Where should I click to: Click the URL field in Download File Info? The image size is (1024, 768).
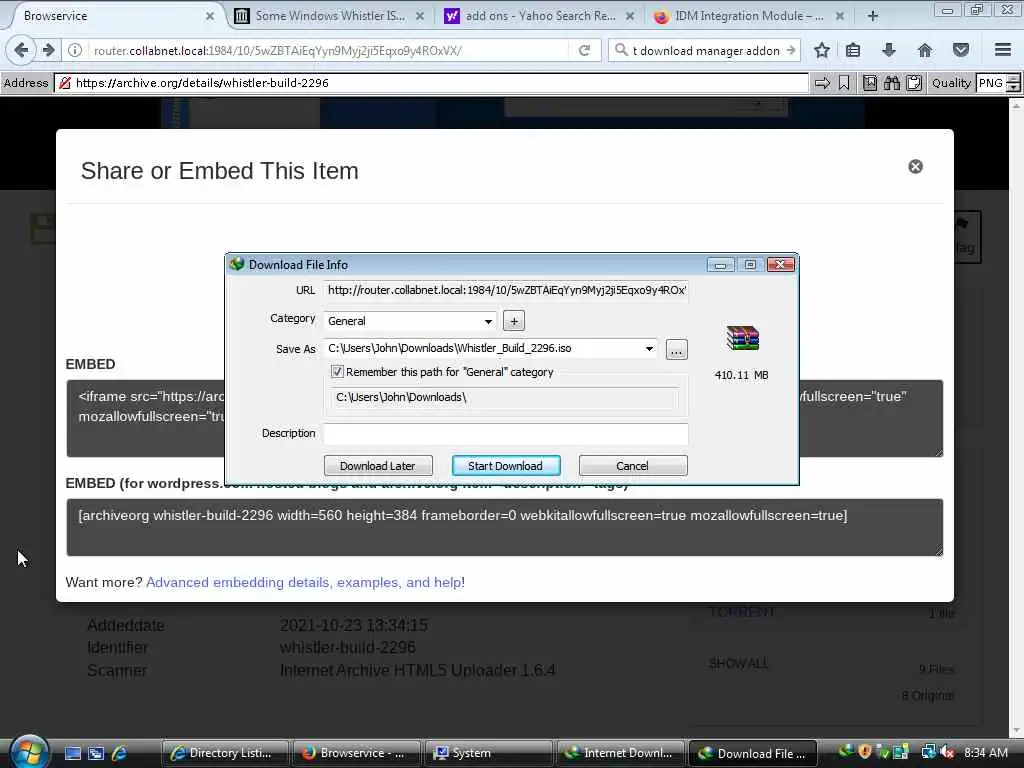[x=506, y=290]
